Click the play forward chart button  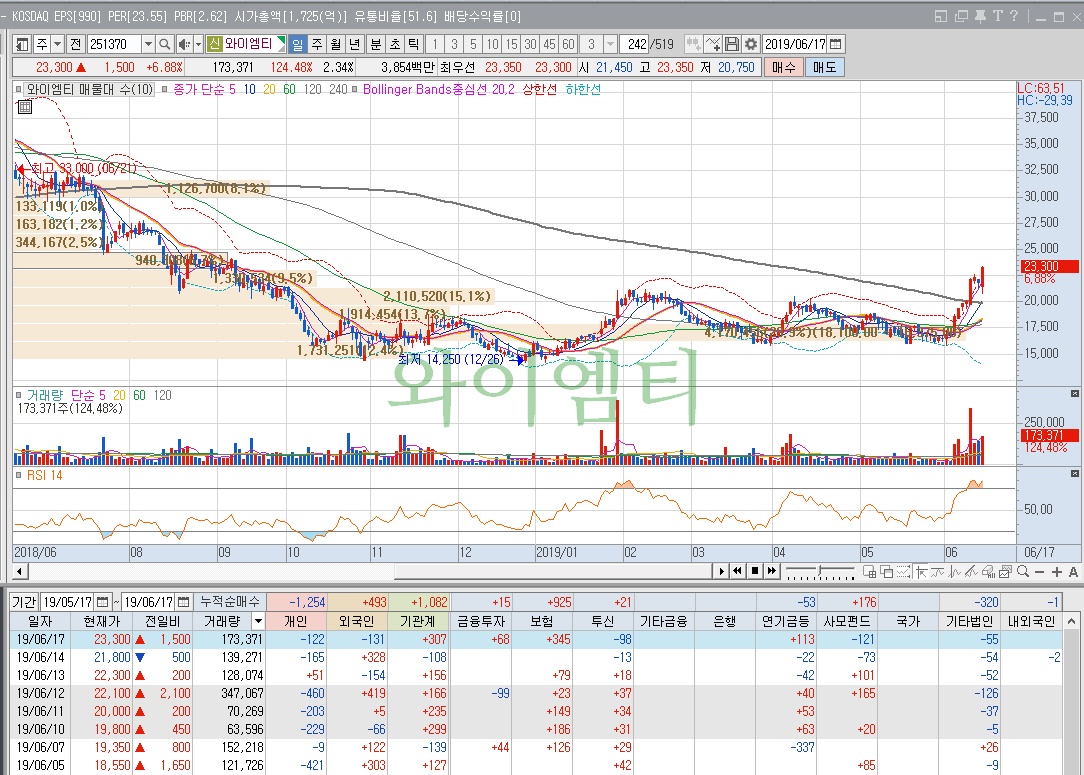(722, 571)
